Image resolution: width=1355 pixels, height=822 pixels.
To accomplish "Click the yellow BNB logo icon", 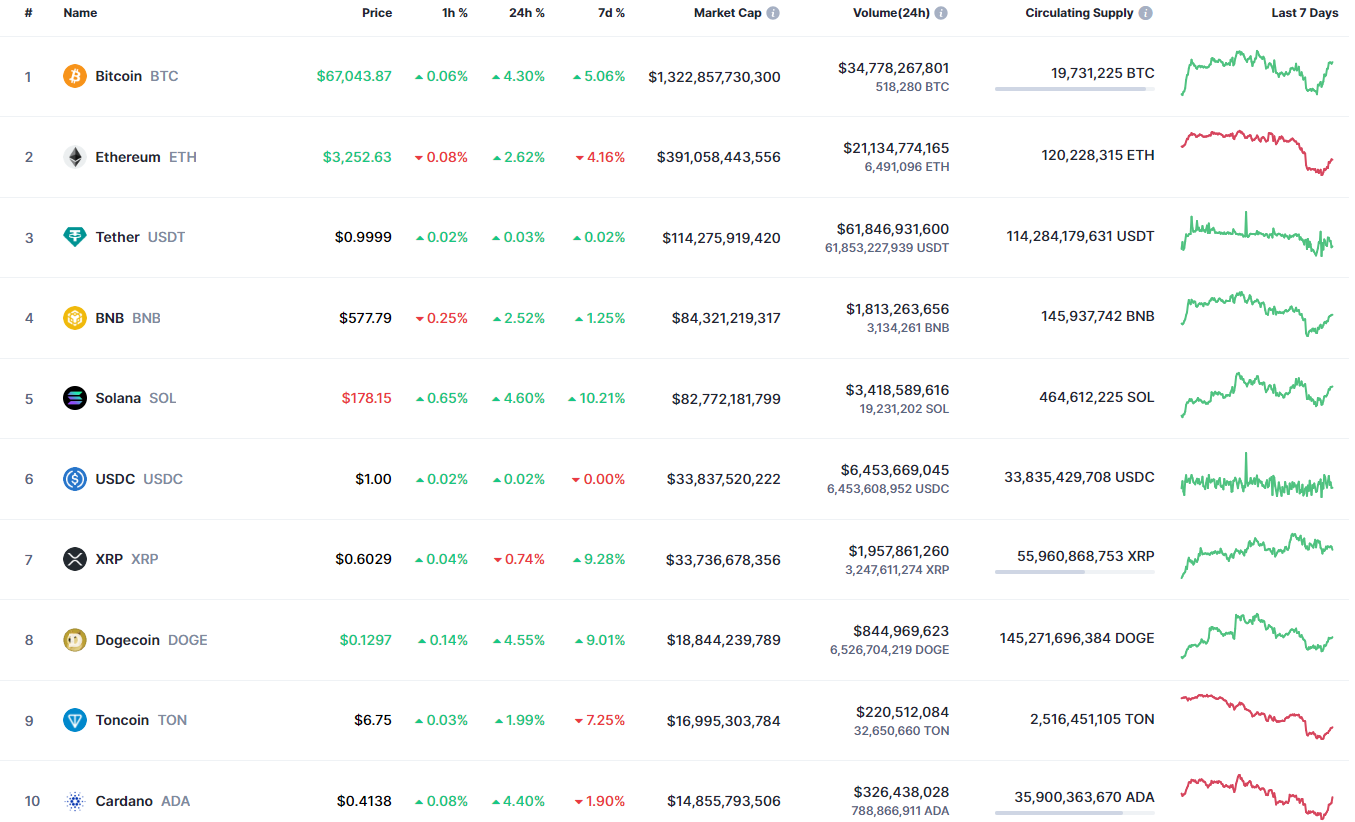I will pyautogui.click(x=75, y=318).
